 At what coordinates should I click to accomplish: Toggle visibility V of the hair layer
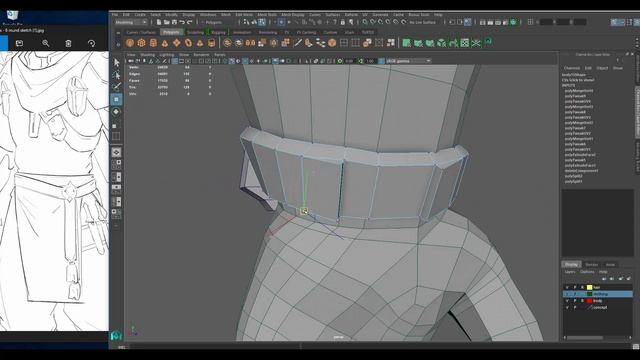pyautogui.click(x=567, y=287)
